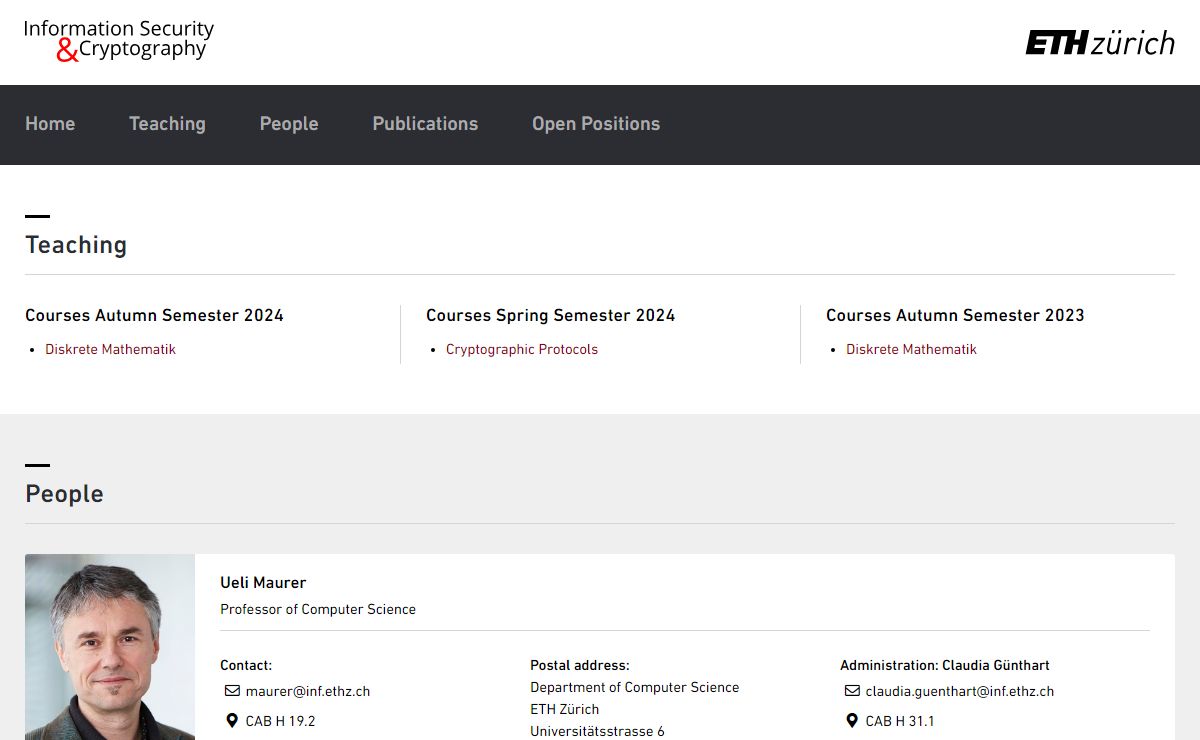Open the Home navigation item
This screenshot has height=740, width=1200.
point(50,124)
